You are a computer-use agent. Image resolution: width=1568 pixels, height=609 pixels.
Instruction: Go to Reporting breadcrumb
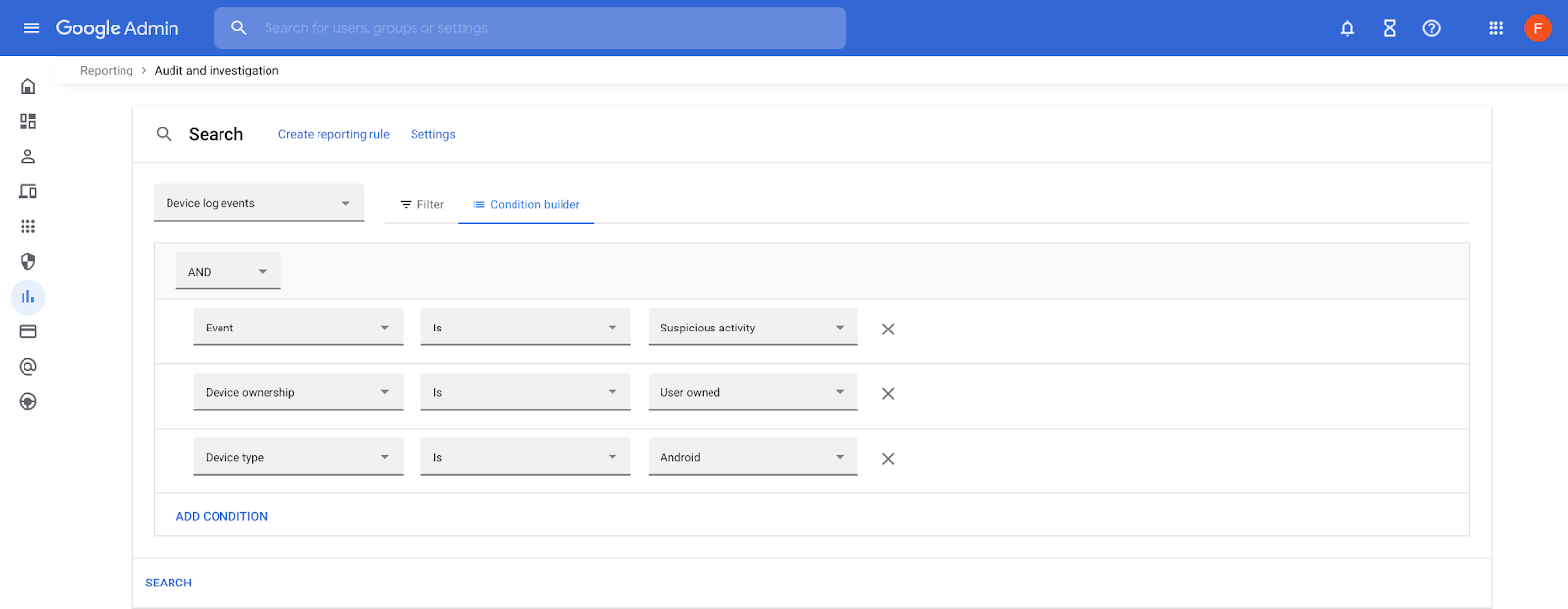(x=107, y=71)
